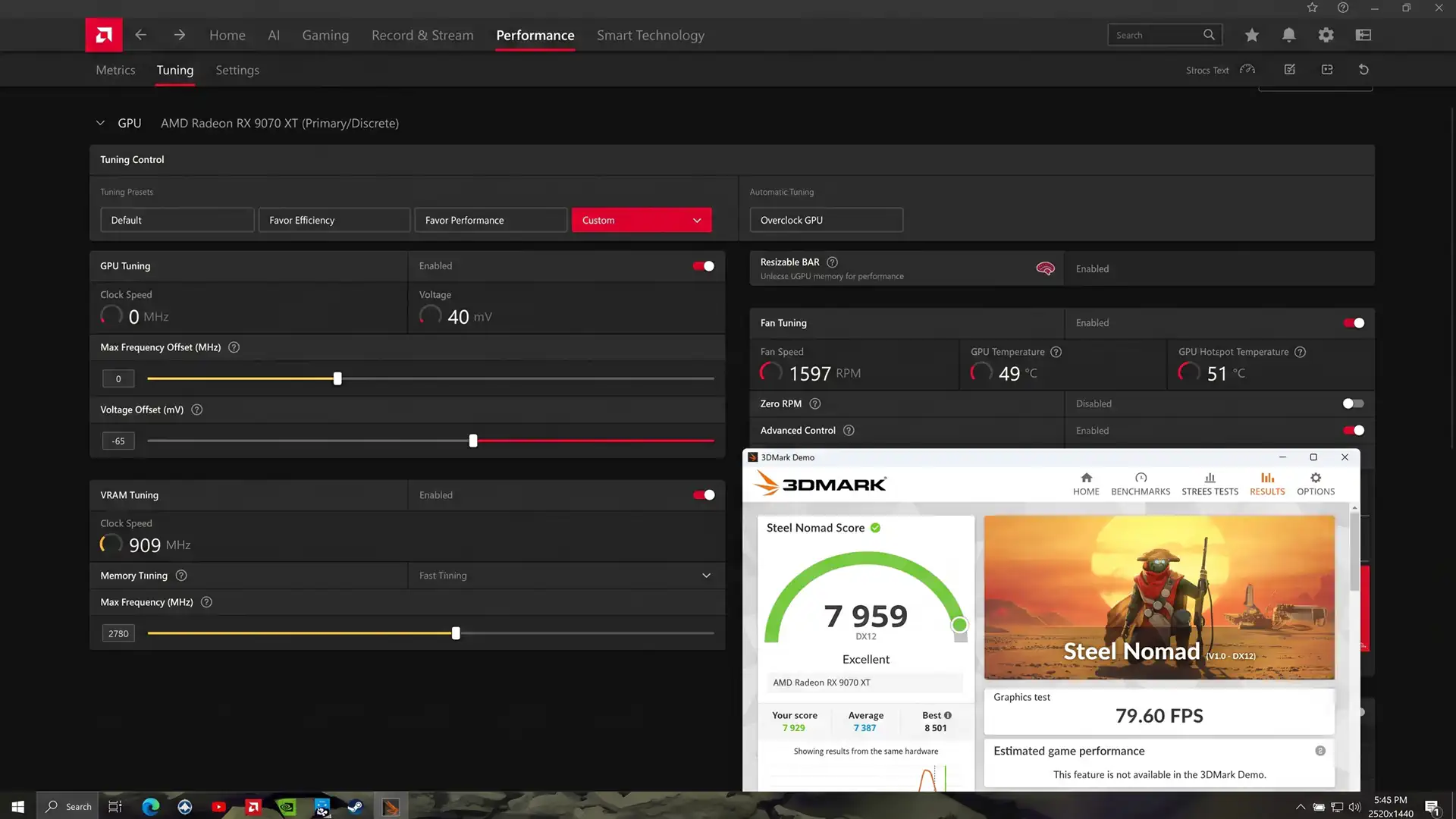Collapse the GPU section chevron
This screenshot has height=819, width=1456.
coord(100,123)
